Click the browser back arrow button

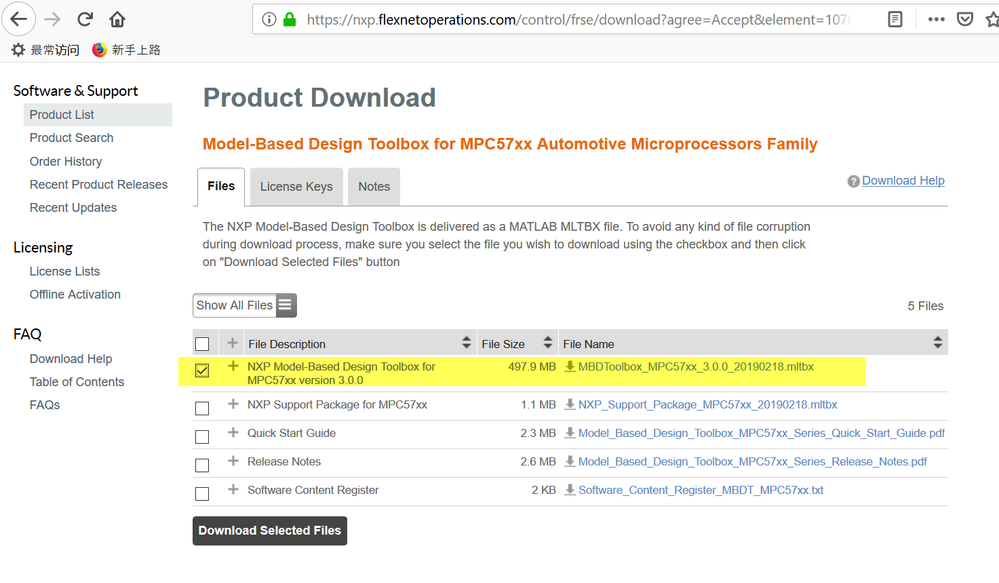point(19,19)
